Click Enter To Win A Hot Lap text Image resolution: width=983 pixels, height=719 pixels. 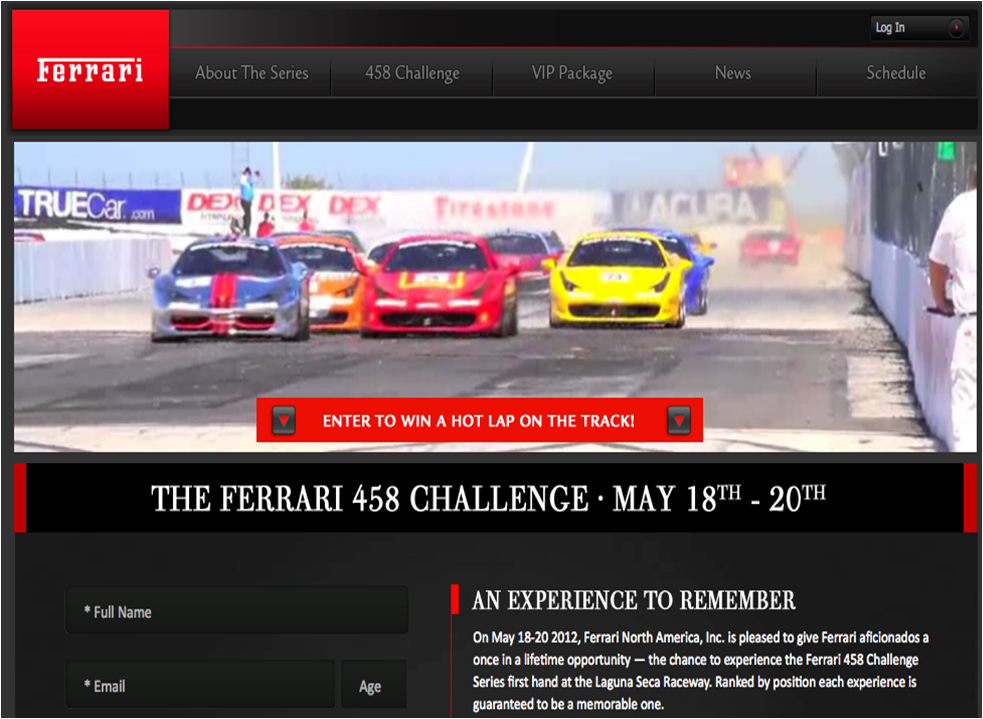click(x=478, y=421)
